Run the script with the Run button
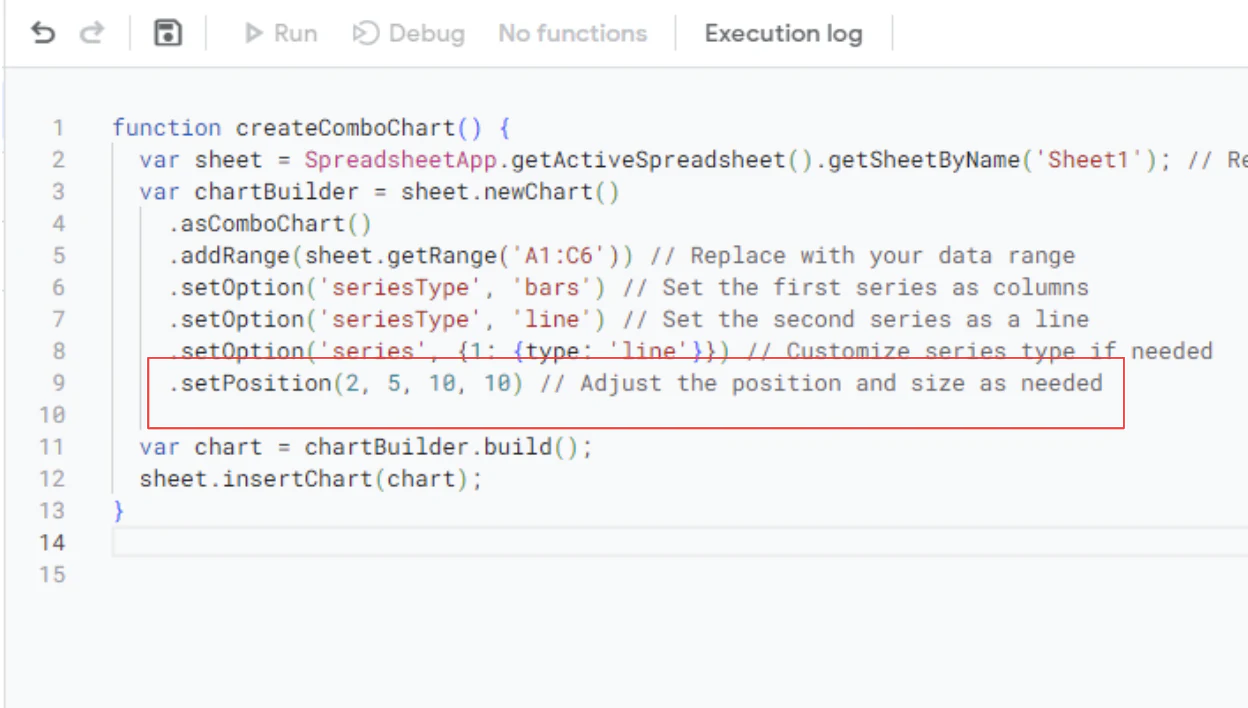The height and width of the screenshot is (708, 1248). tap(282, 34)
